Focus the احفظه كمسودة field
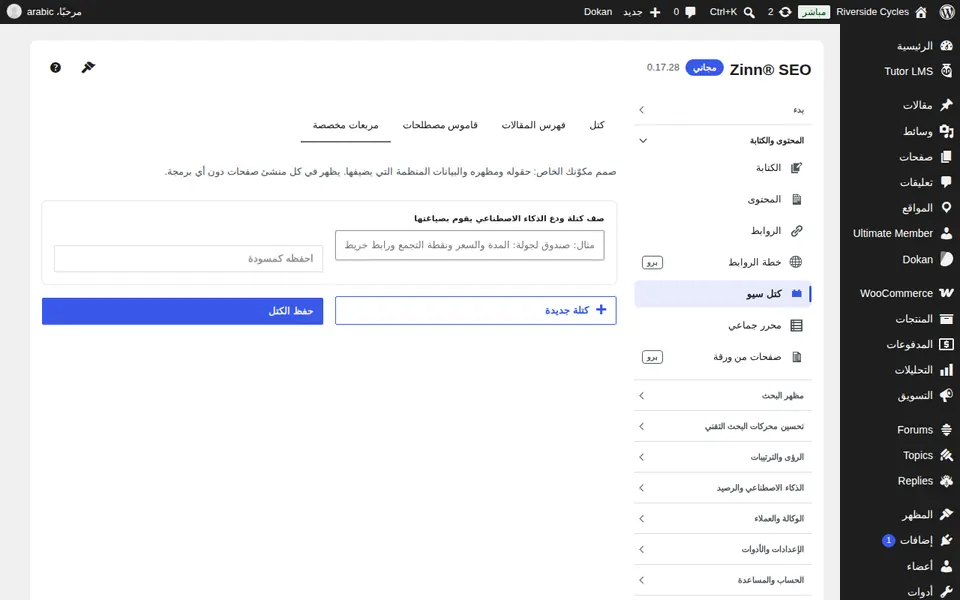The width and height of the screenshot is (960, 600). click(188, 258)
